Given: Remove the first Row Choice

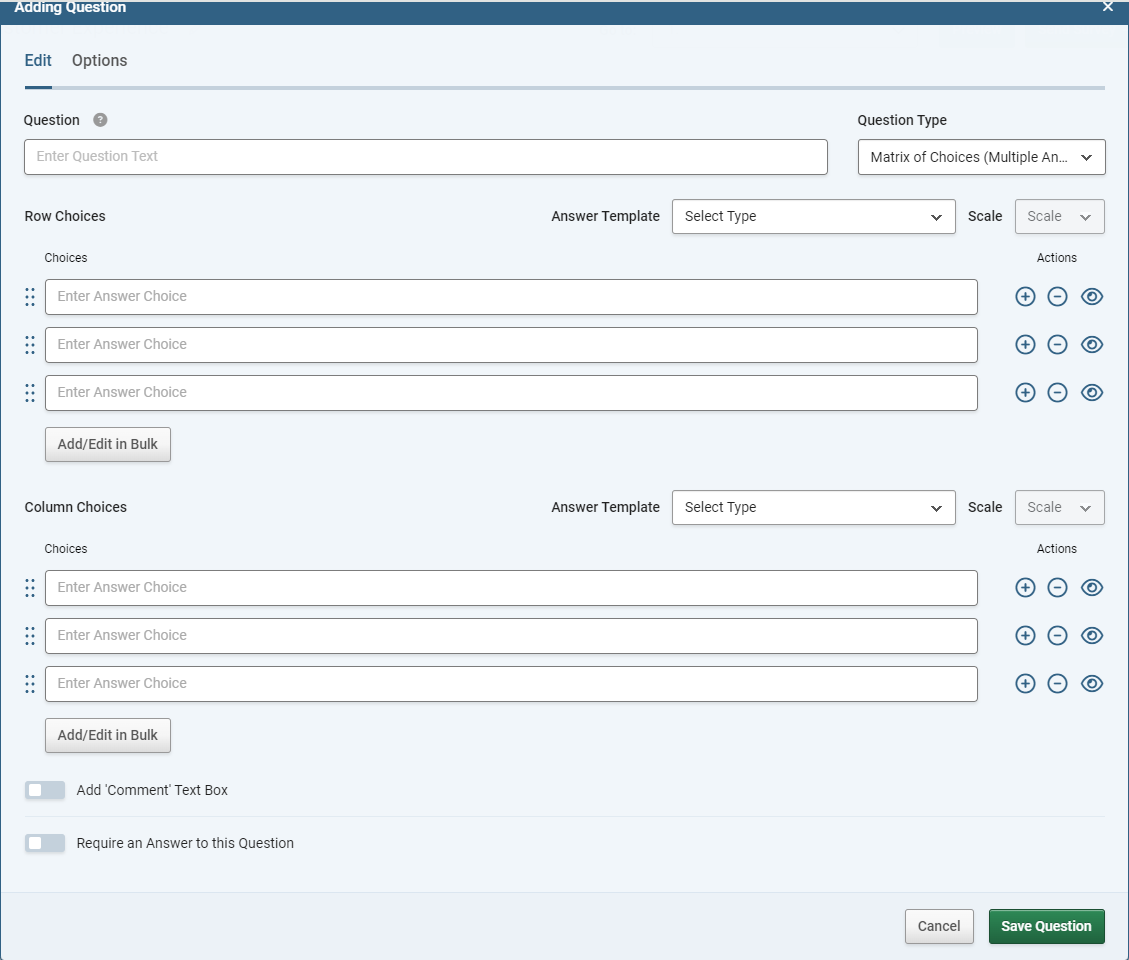Looking at the screenshot, I should coord(1057,297).
